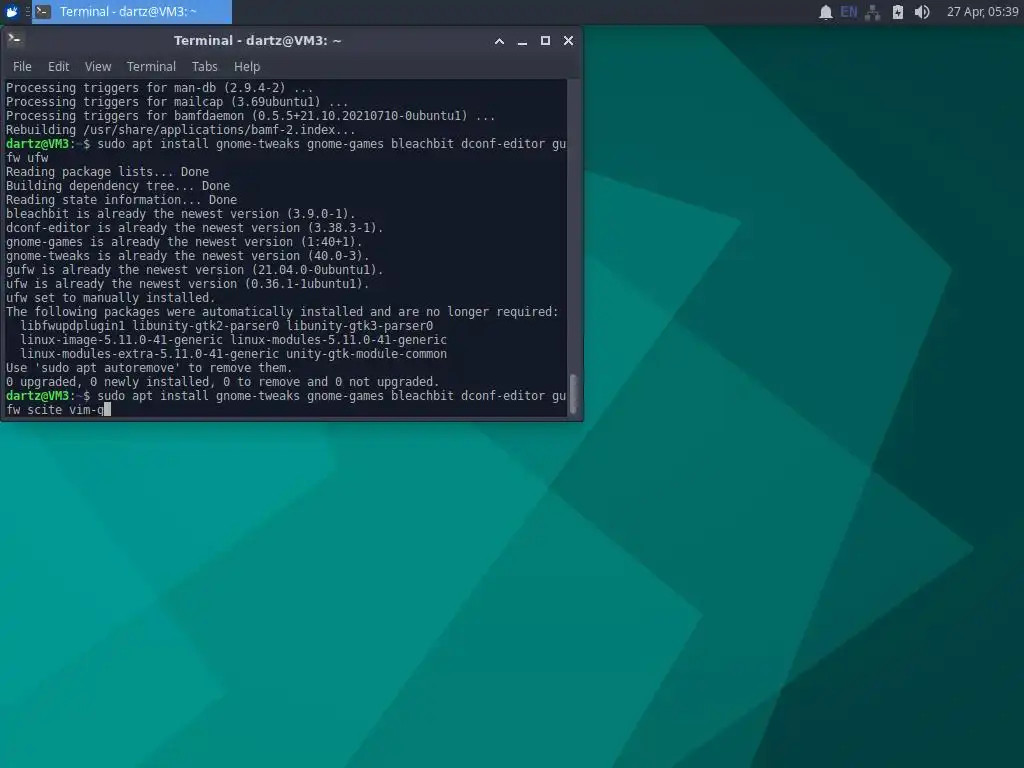Click 'ufw is already the newest version' line

188,284
